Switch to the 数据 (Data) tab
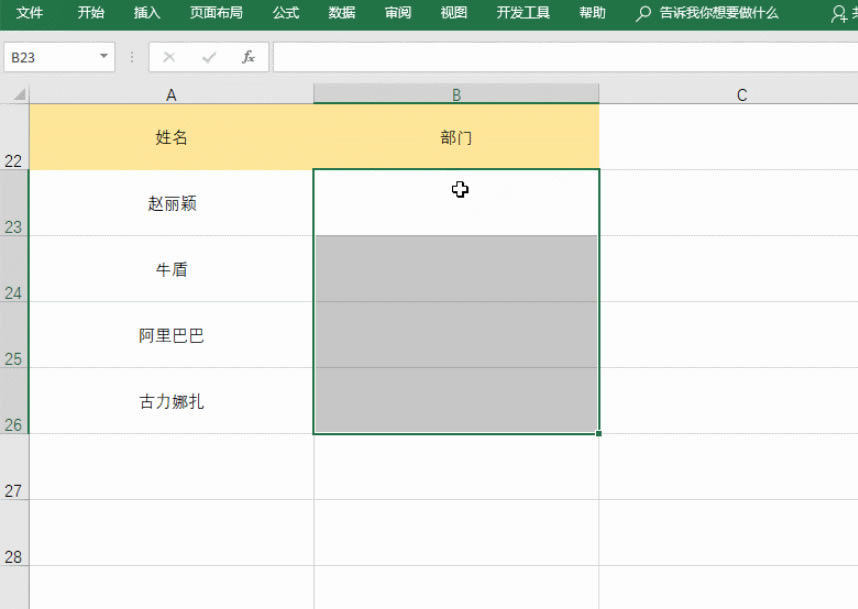Screen dimensions: 858x609 (340, 14)
